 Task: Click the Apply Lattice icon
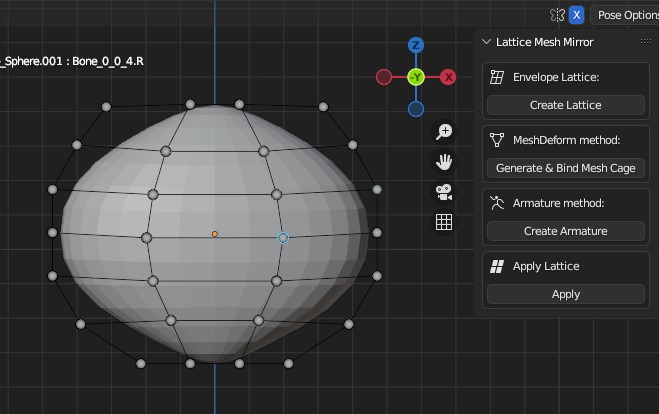tap(497, 266)
